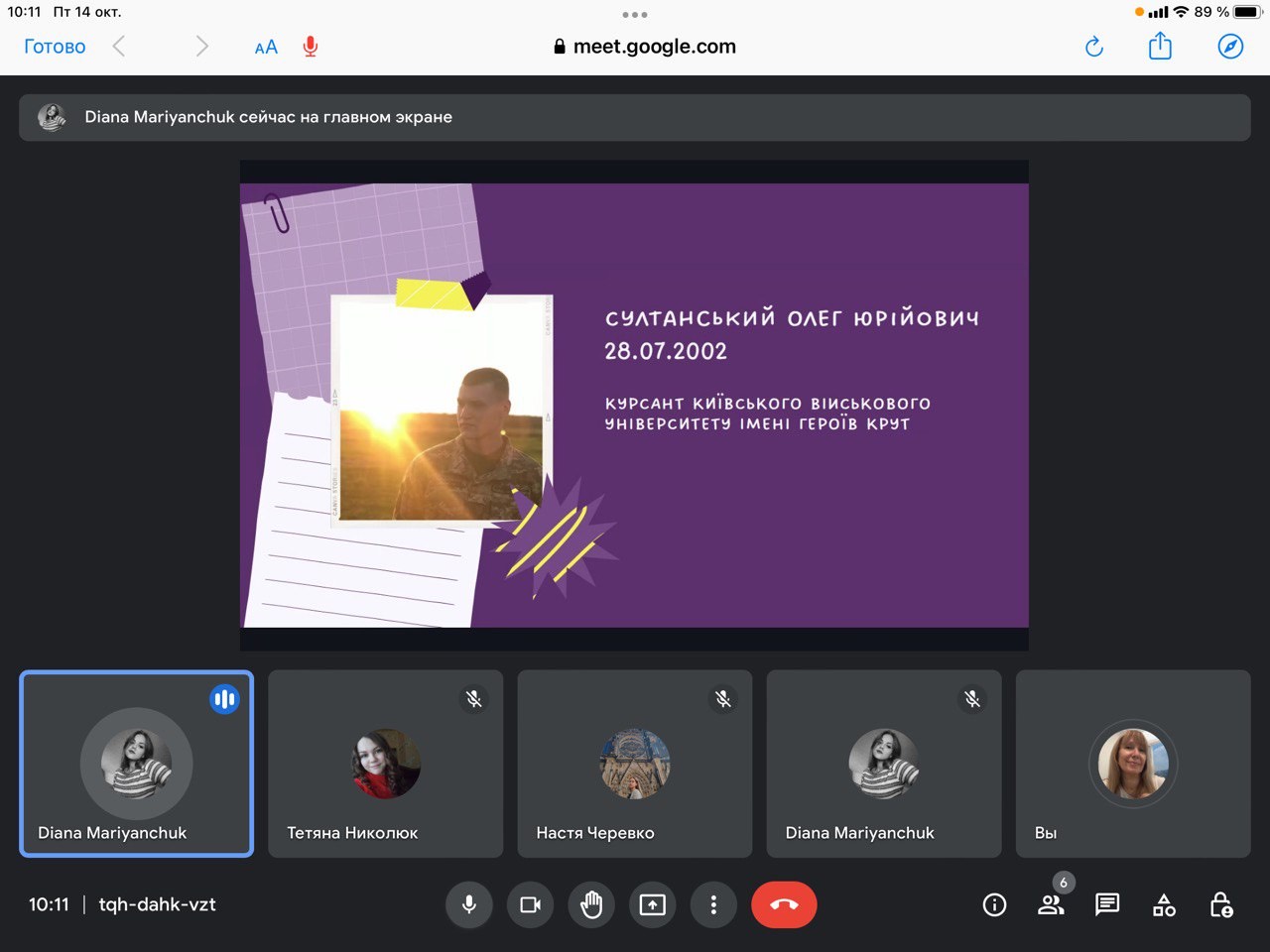Select Тетяна Николюк participant tile
The width and height of the screenshot is (1270, 952).
(386, 764)
